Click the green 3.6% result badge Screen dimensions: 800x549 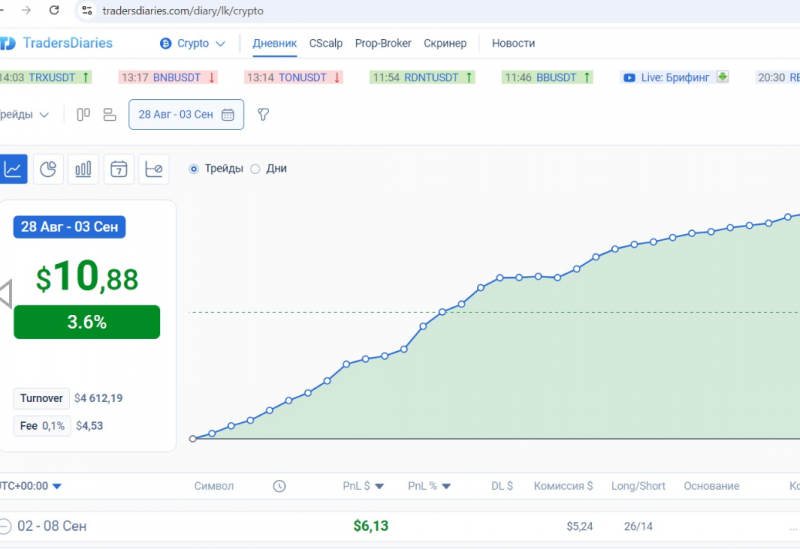87,322
